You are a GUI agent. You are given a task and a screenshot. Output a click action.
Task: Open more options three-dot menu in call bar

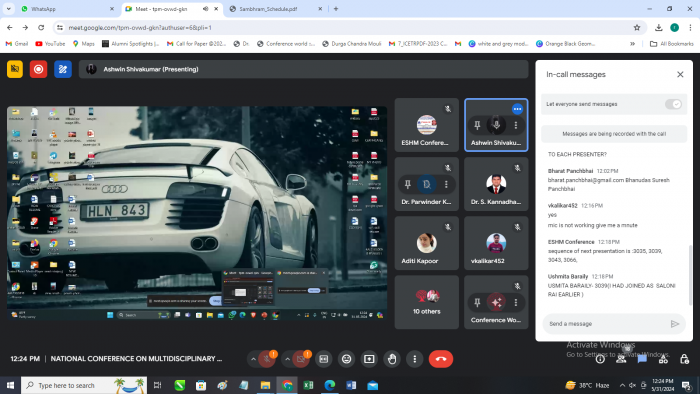[x=415, y=359]
